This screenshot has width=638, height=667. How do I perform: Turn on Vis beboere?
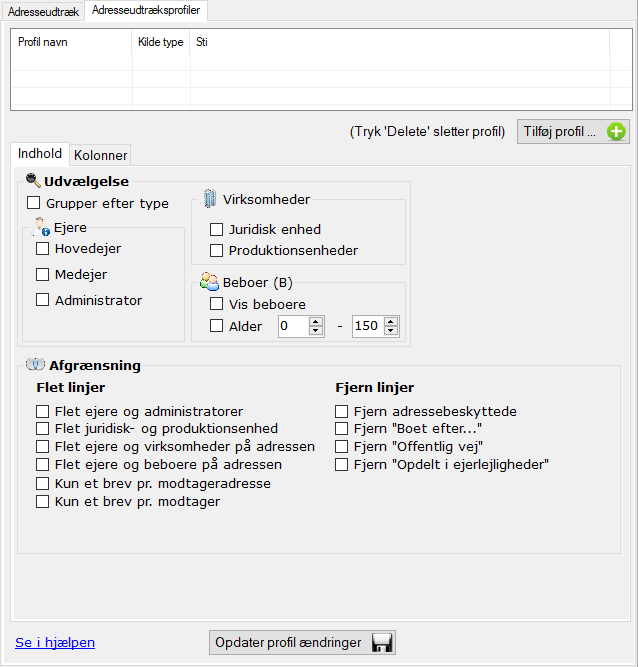coord(216,304)
